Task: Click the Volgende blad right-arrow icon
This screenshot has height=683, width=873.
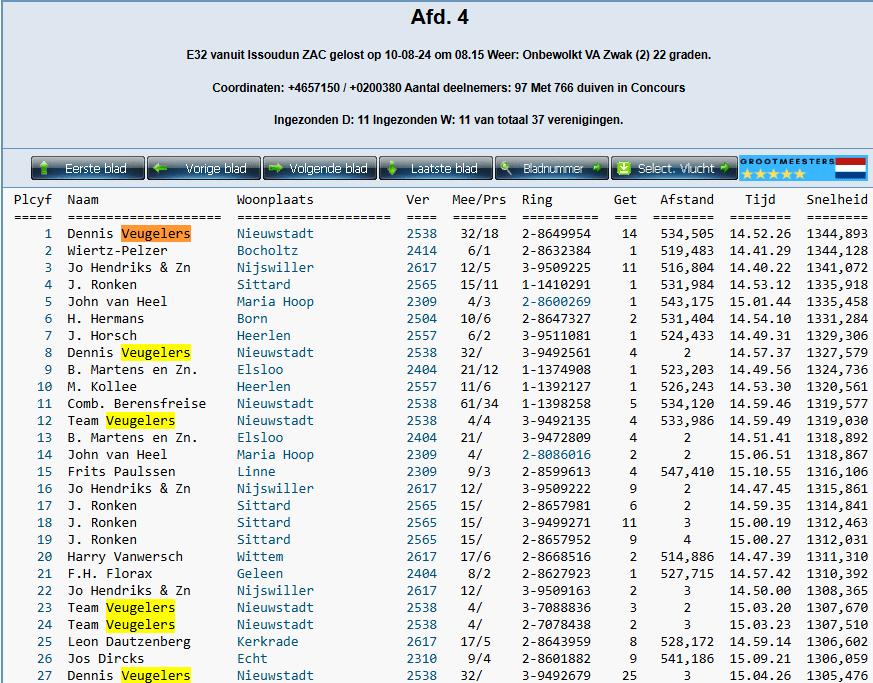Action: [x=277, y=169]
